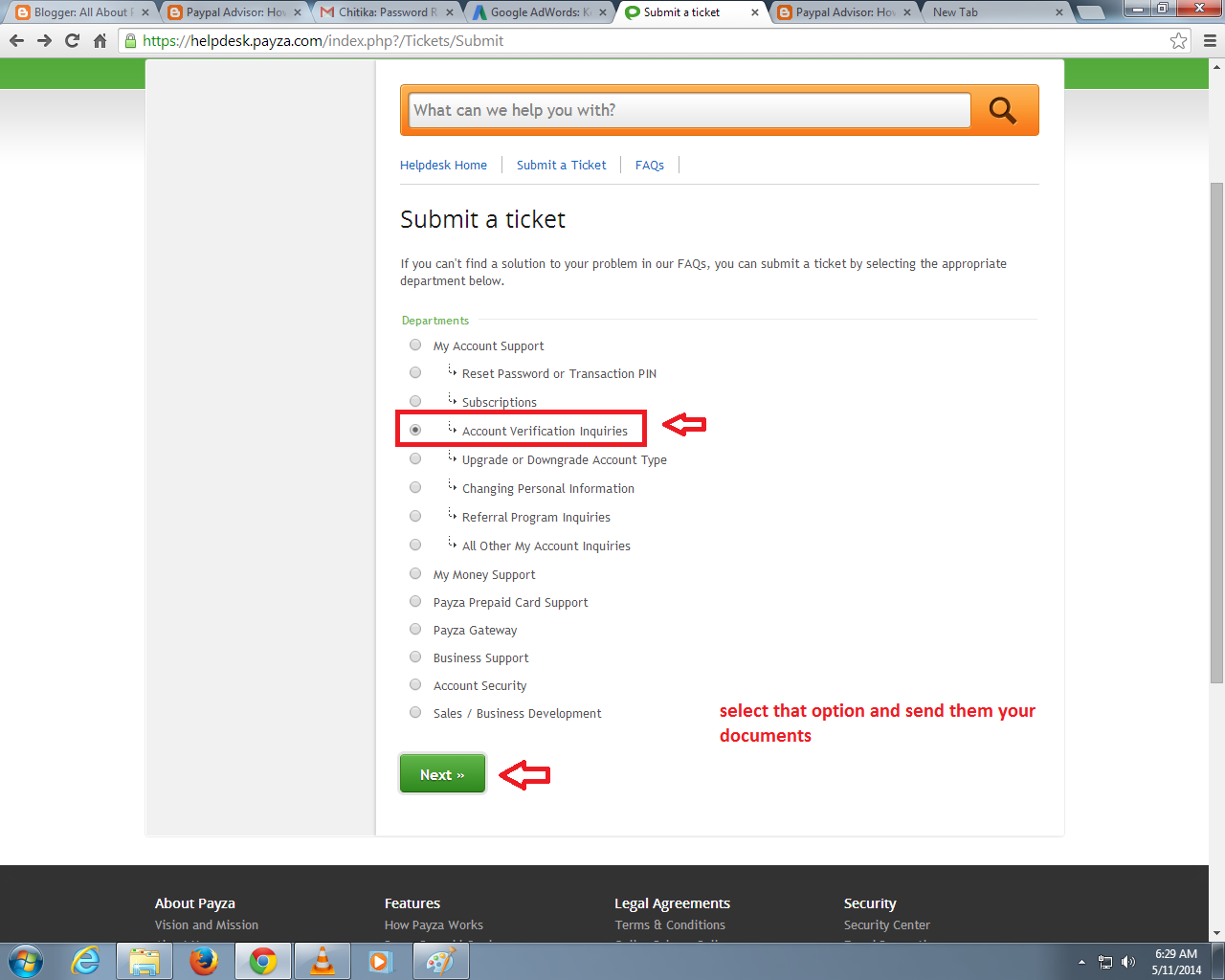Open Windows Start button

[x=26, y=961]
